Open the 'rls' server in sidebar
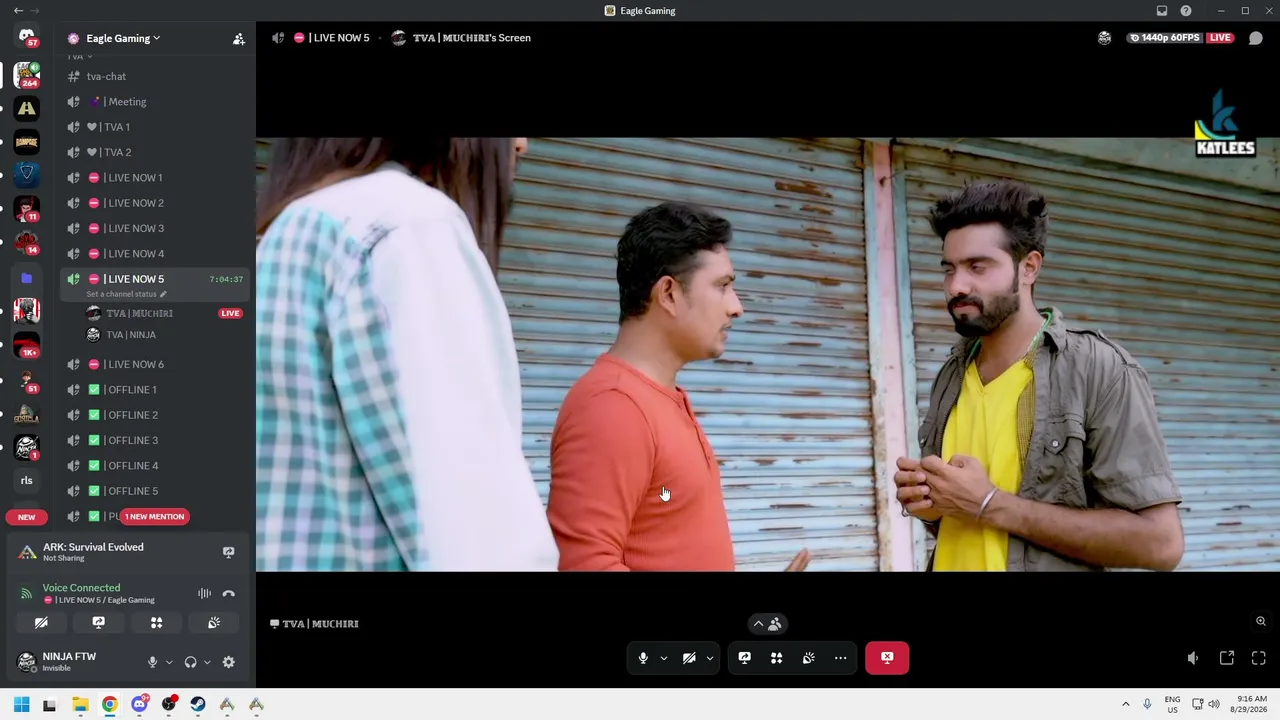Screen dimensions: 1280x720 click(x=27, y=480)
